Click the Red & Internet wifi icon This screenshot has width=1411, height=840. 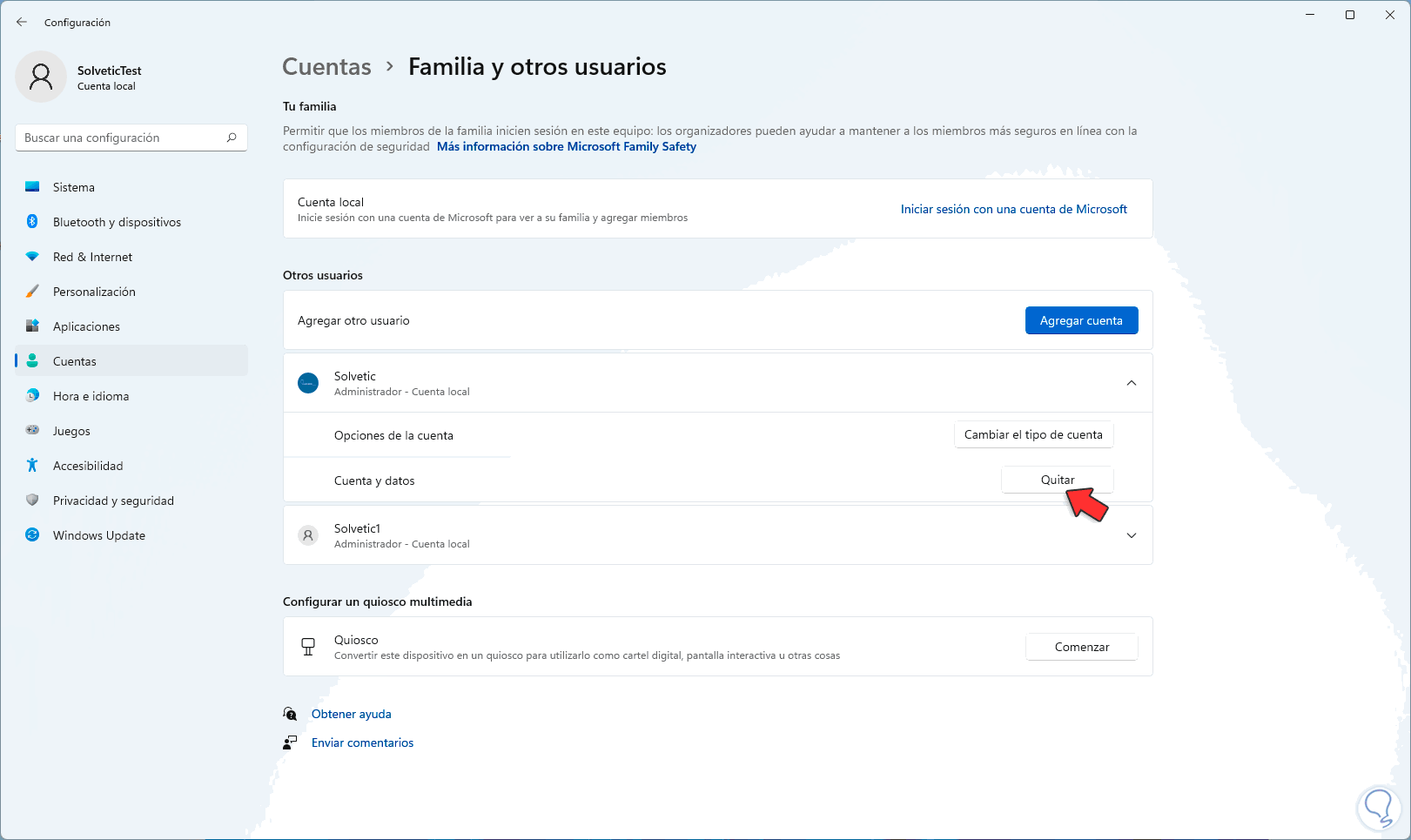click(32, 257)
